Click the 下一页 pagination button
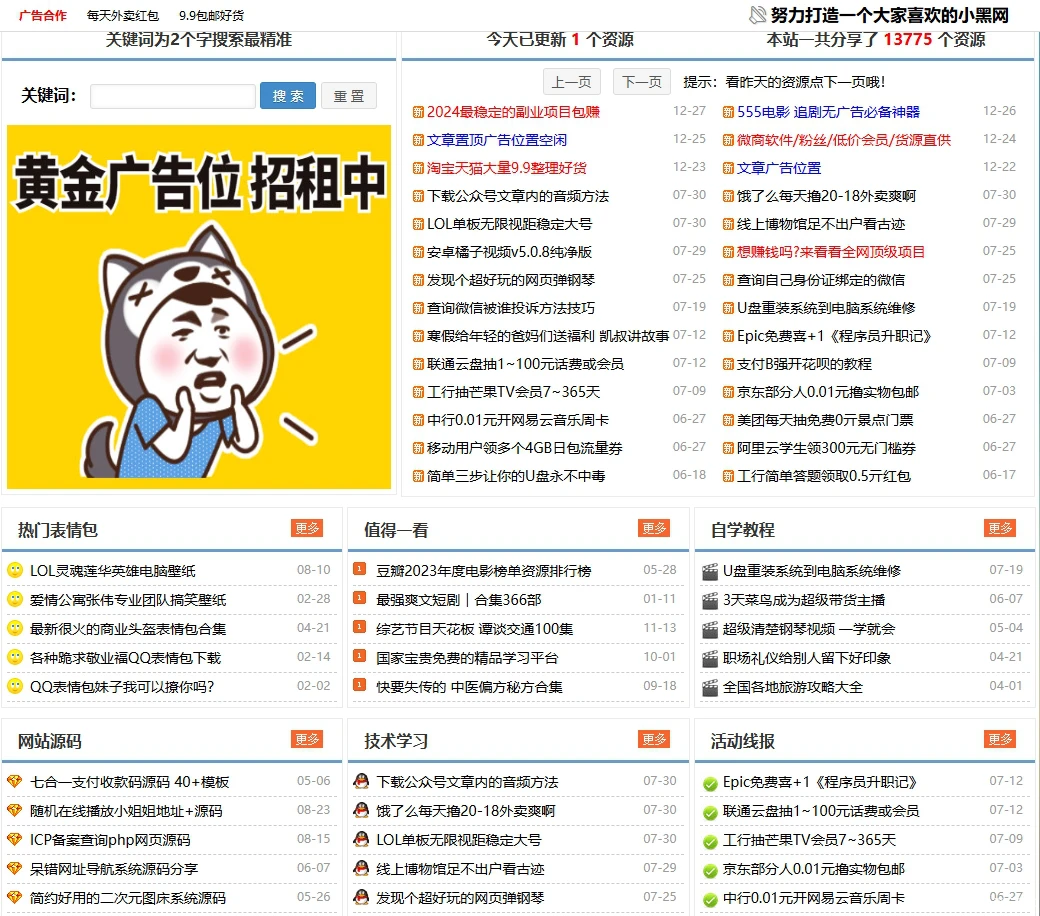This screenshot has width=1040, height=916. [x=641, y=81]
